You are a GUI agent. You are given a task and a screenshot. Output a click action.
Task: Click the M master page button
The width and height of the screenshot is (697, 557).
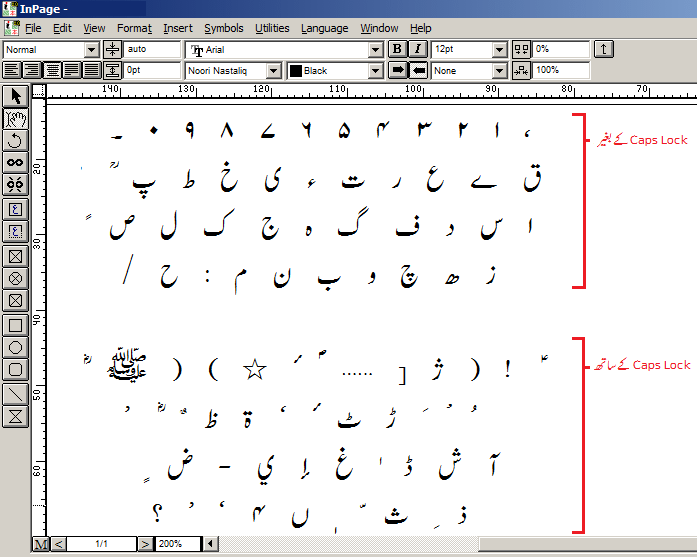coord(40,543)
